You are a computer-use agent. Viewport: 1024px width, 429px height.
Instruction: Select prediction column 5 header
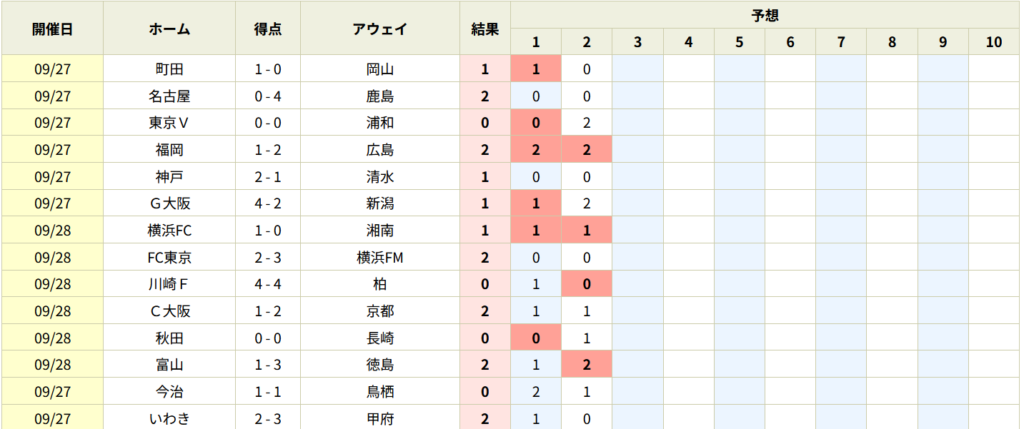[x=739, y=42]
